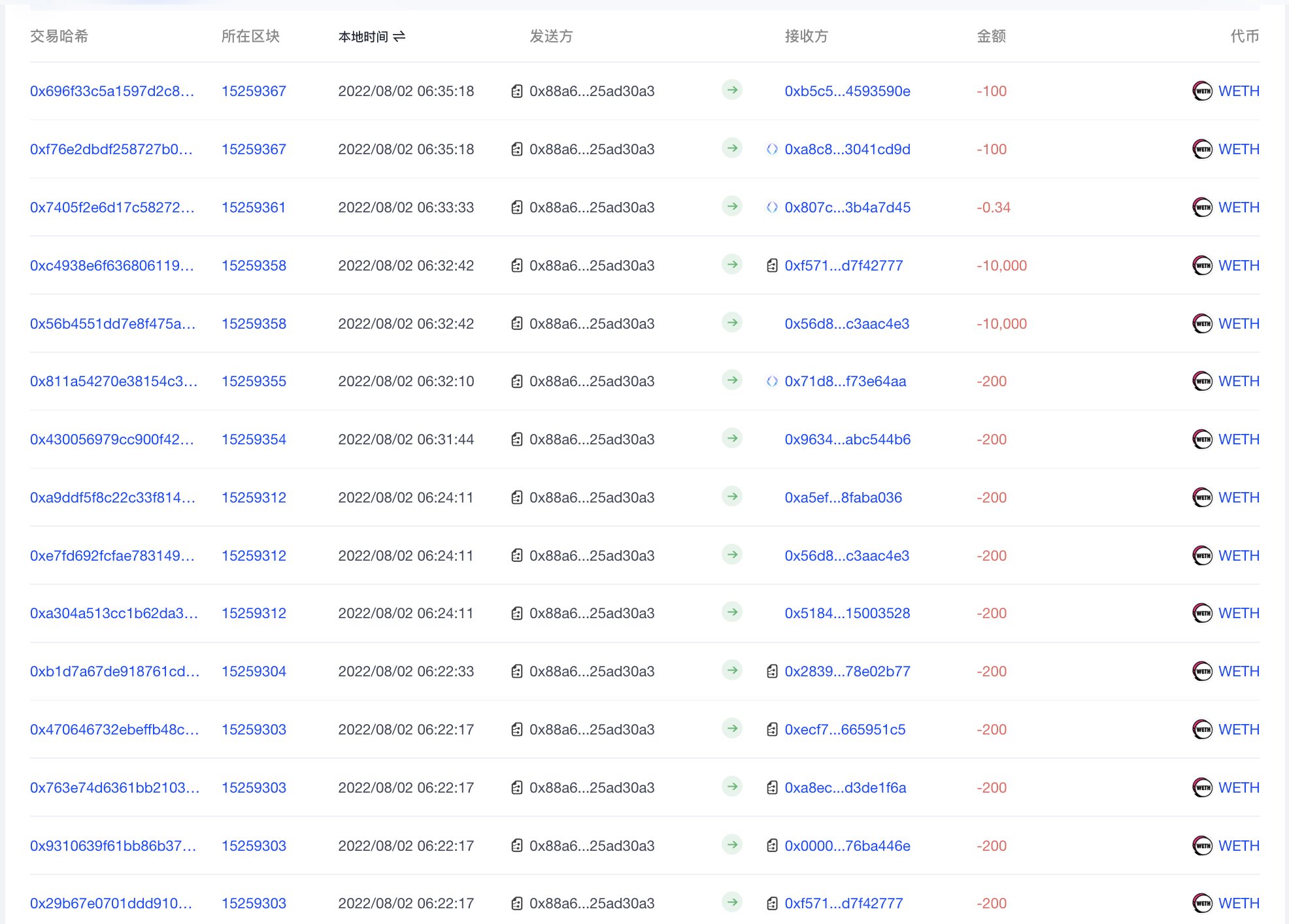Open block 15259303 on the bottom row
The width and height of the screenshot is (1289, 924).
254,903
